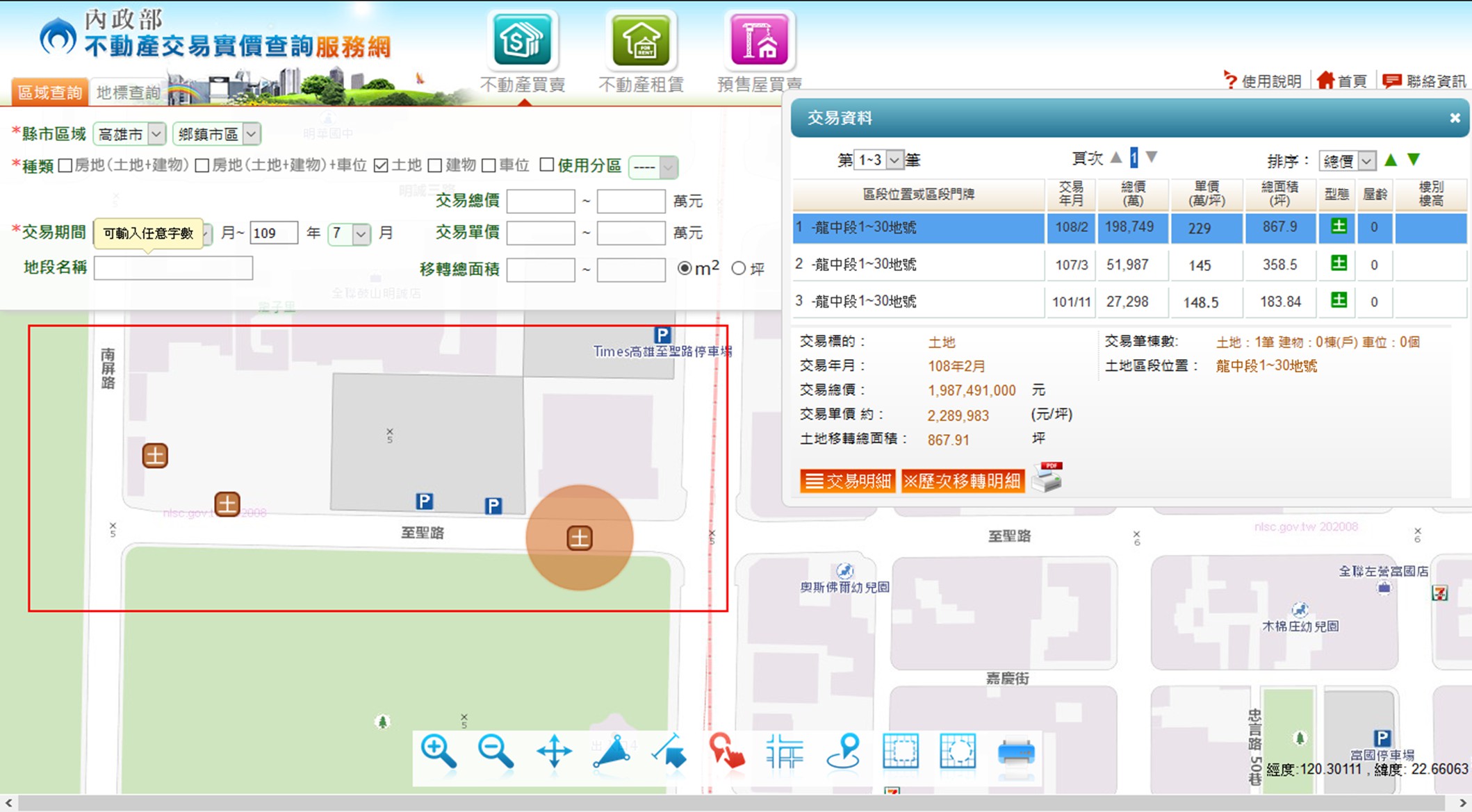Click the bottom horizontal scrollbar left arrow

(x=8, y=803)
